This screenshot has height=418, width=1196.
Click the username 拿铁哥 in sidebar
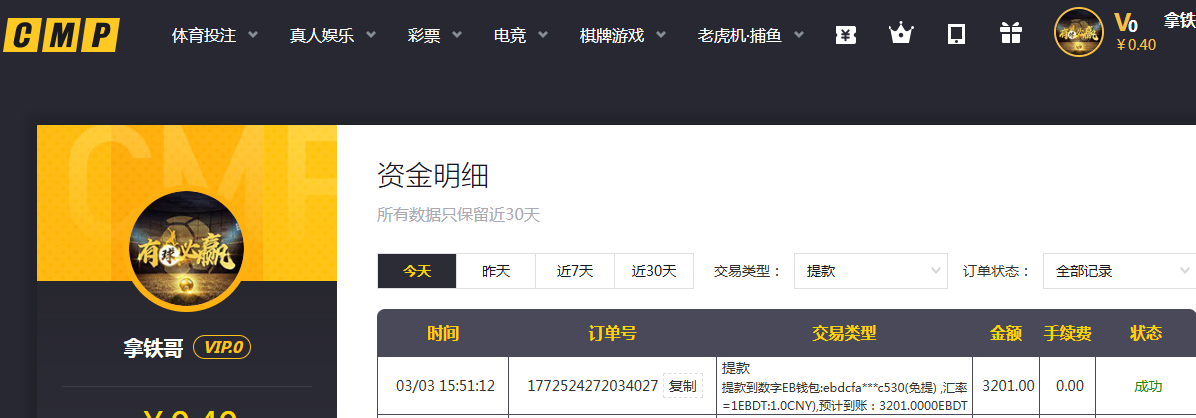[153, 349]
